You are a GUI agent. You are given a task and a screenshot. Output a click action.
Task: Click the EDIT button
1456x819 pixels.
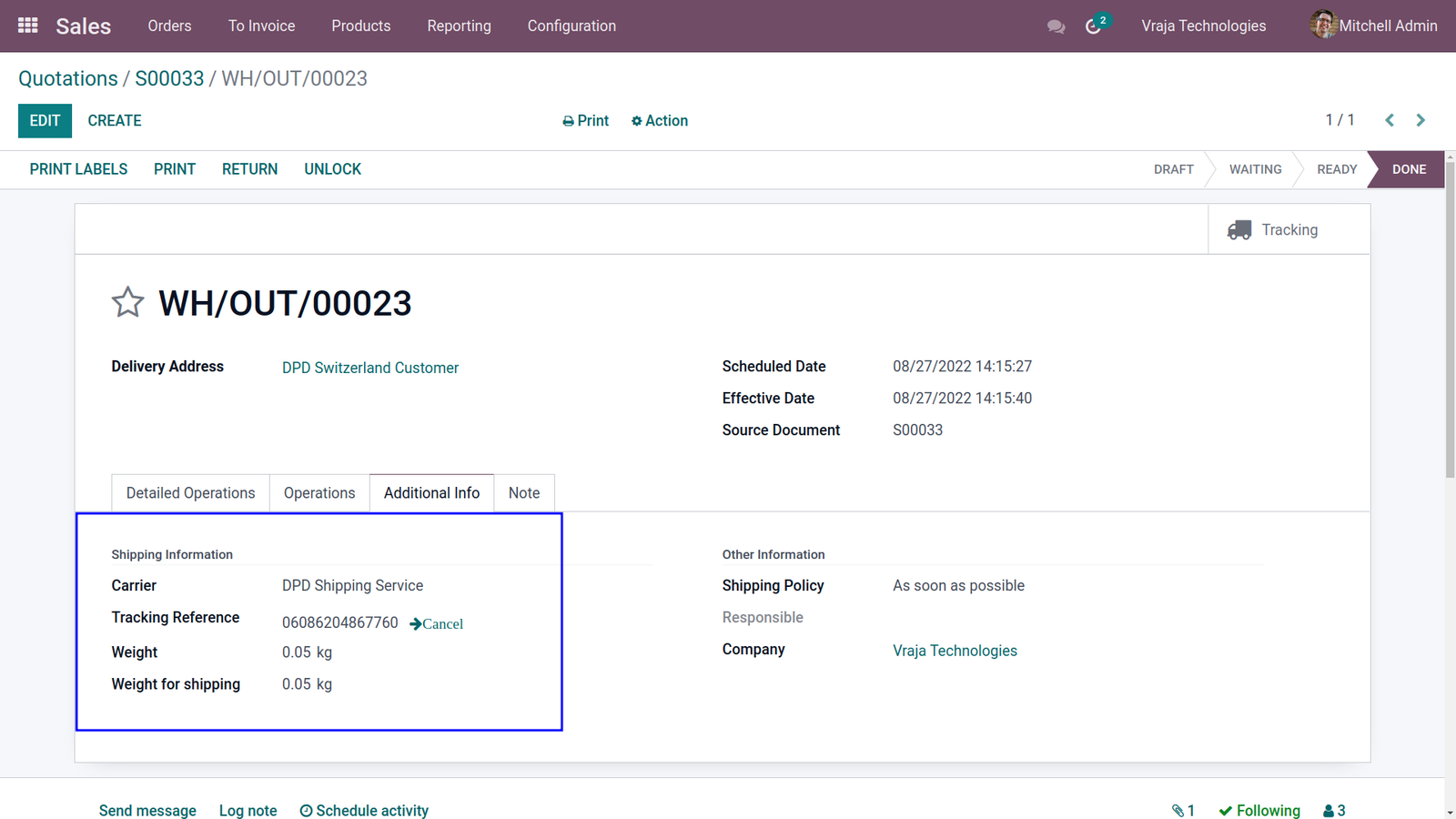pos(45,120)
